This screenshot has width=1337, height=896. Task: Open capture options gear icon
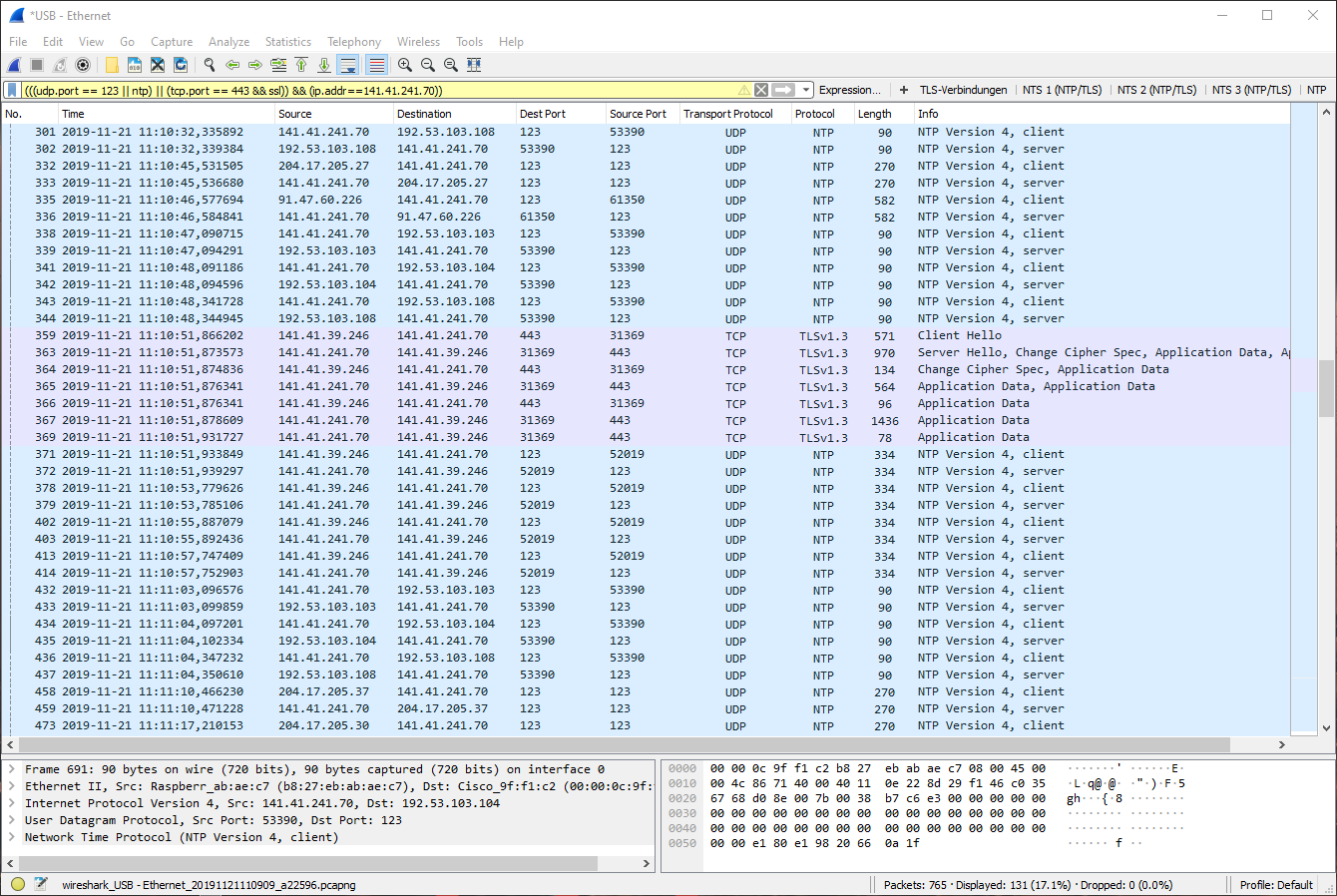click(x=83, y=65)
